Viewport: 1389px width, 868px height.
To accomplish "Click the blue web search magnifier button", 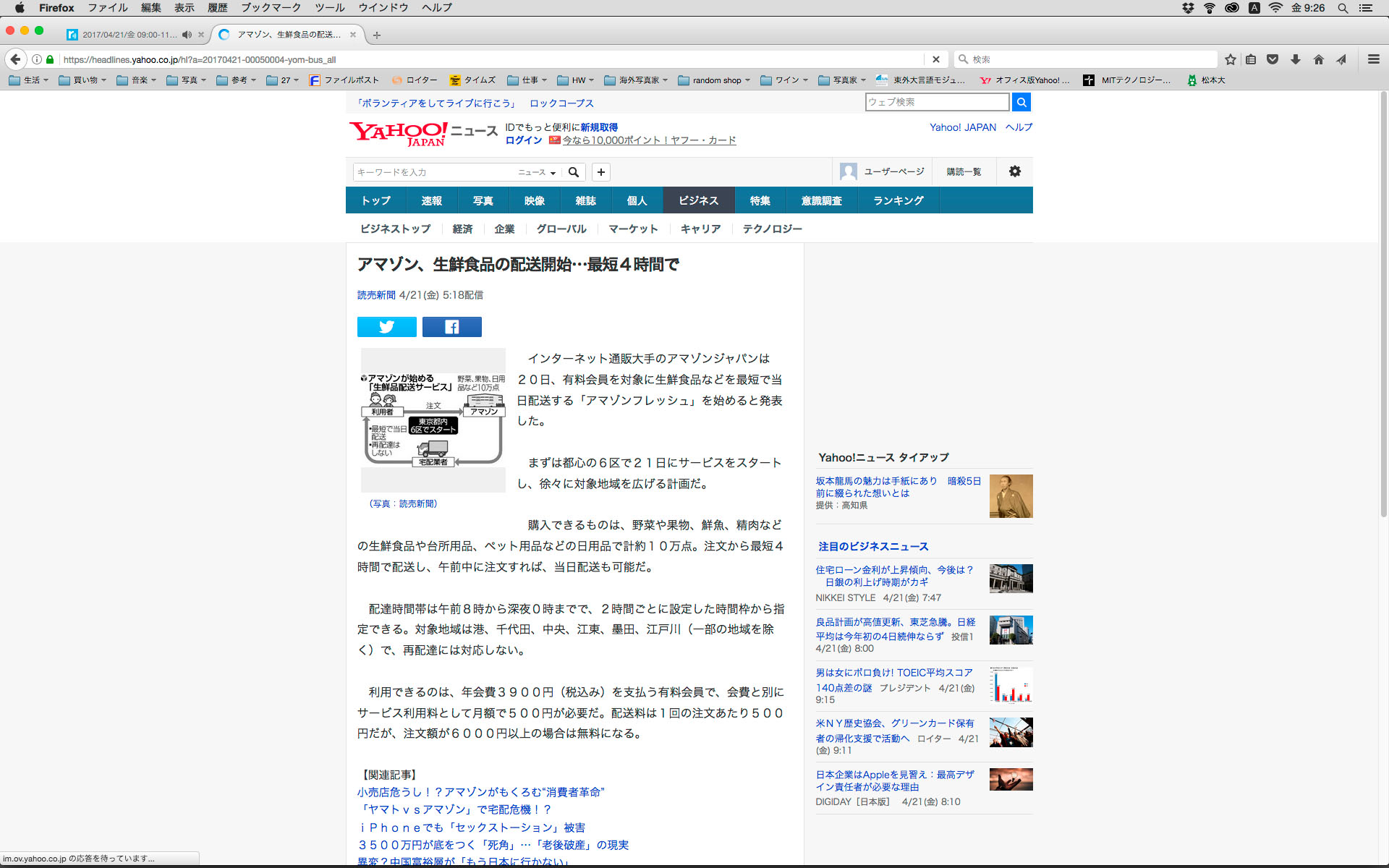I will [1021, 102].
